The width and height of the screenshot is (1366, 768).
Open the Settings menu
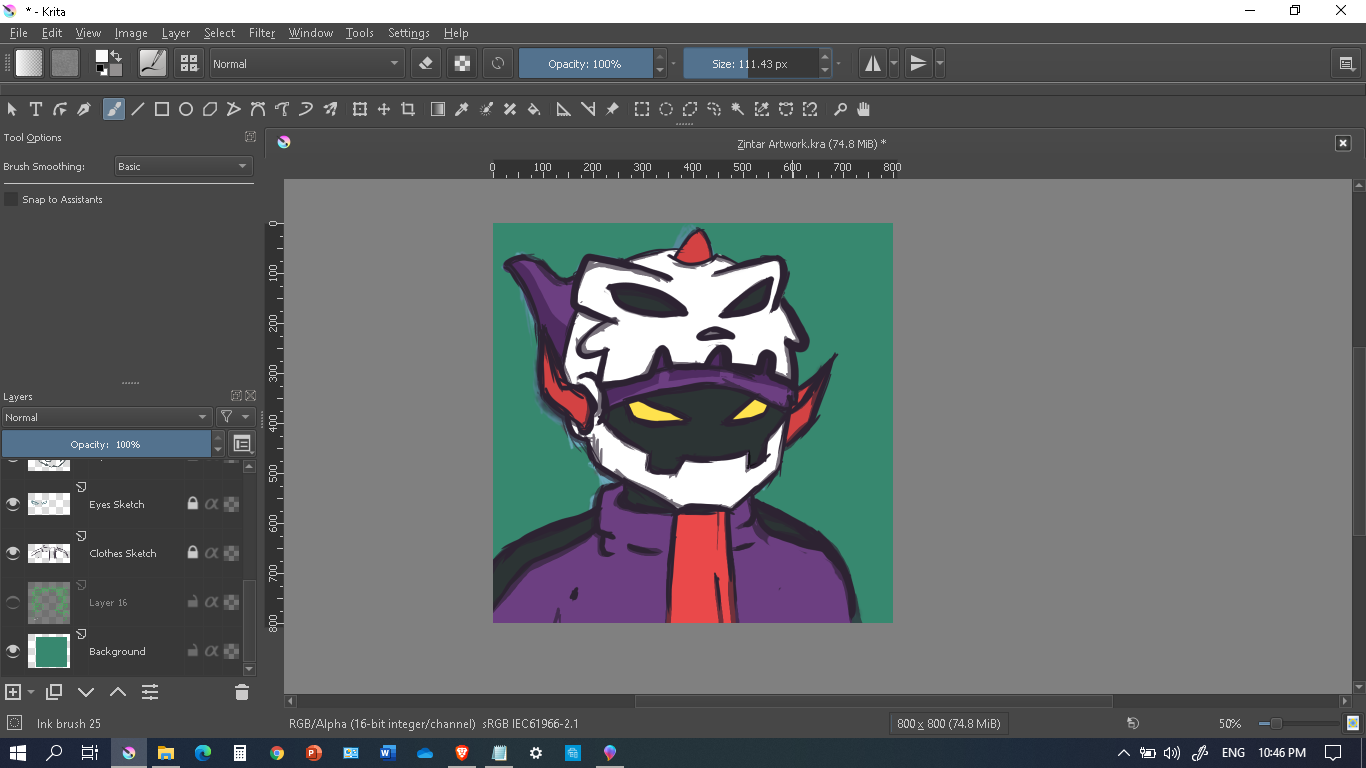[408, 33]
